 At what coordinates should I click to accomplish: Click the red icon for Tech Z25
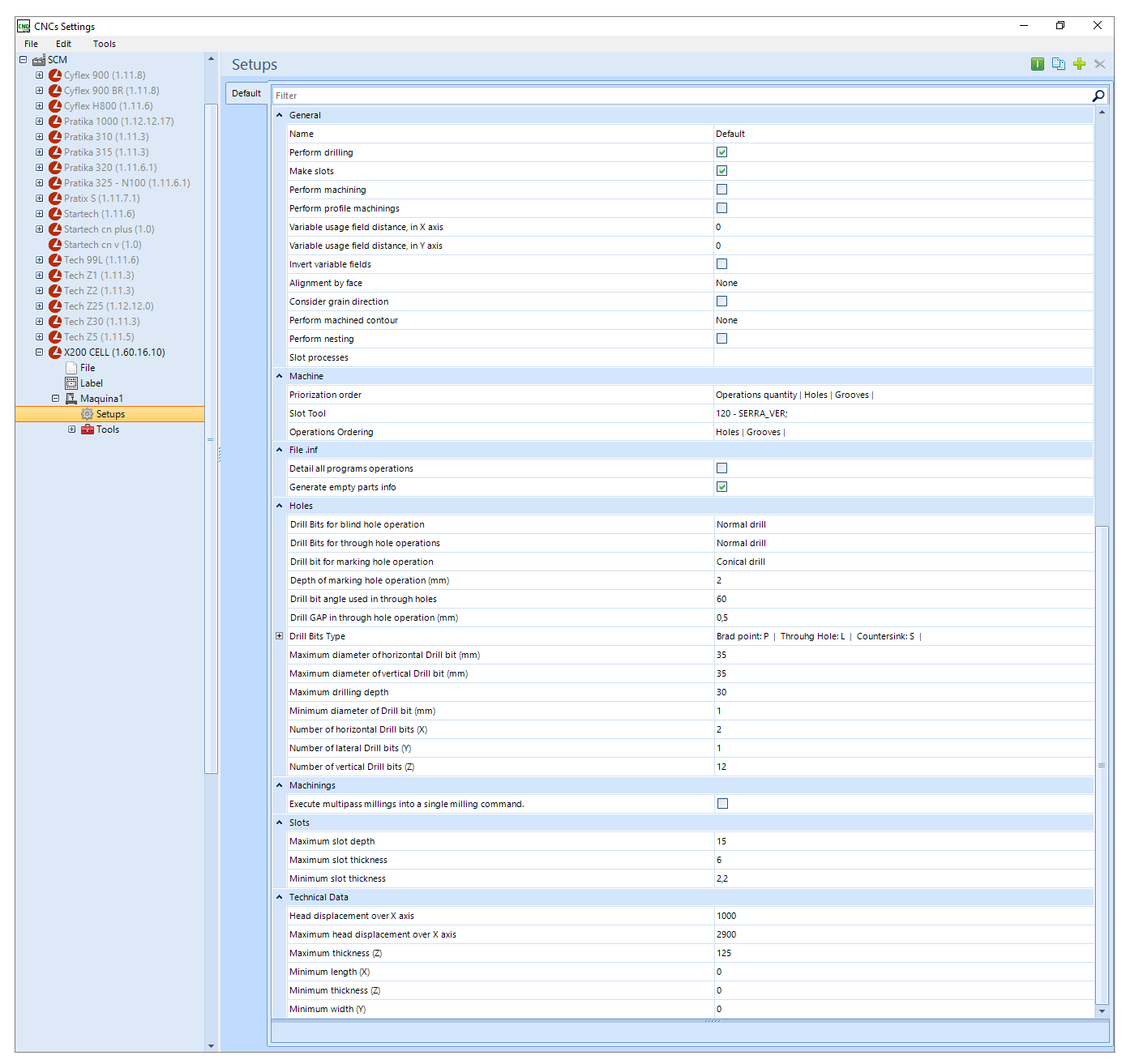pyautogui.click(x=55, y=306)
